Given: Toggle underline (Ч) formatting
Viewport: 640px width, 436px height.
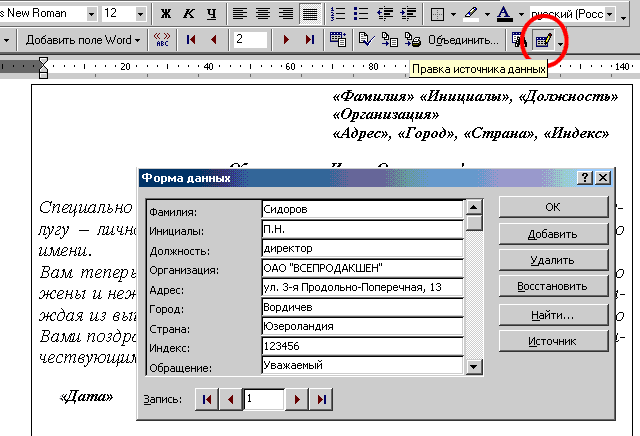Looking at the screenshot, I should click(x=211, y=14).
